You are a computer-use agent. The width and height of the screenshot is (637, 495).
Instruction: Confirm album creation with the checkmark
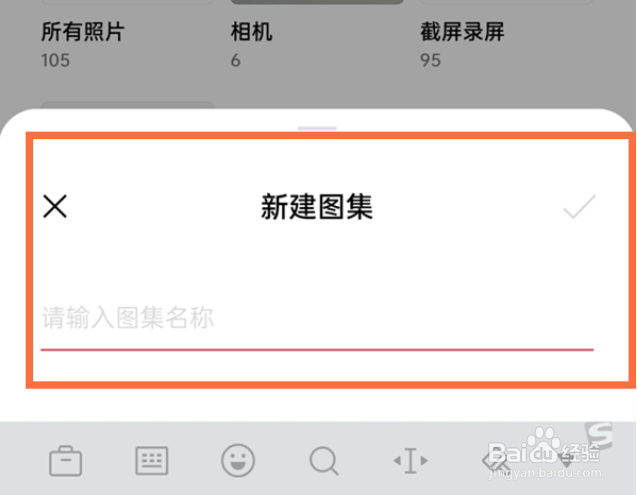[579, 206]
